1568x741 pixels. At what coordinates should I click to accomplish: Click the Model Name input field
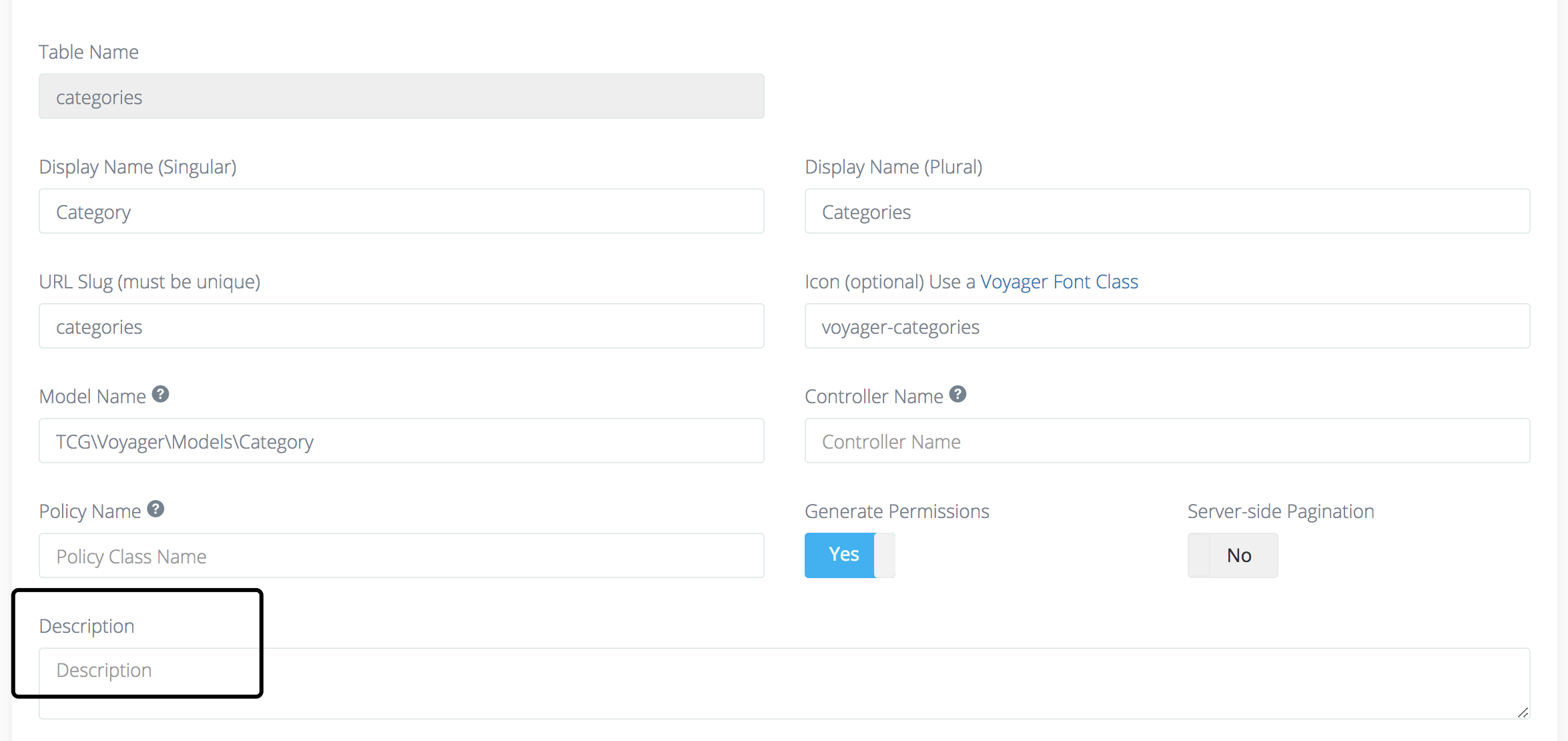point(400,441)
